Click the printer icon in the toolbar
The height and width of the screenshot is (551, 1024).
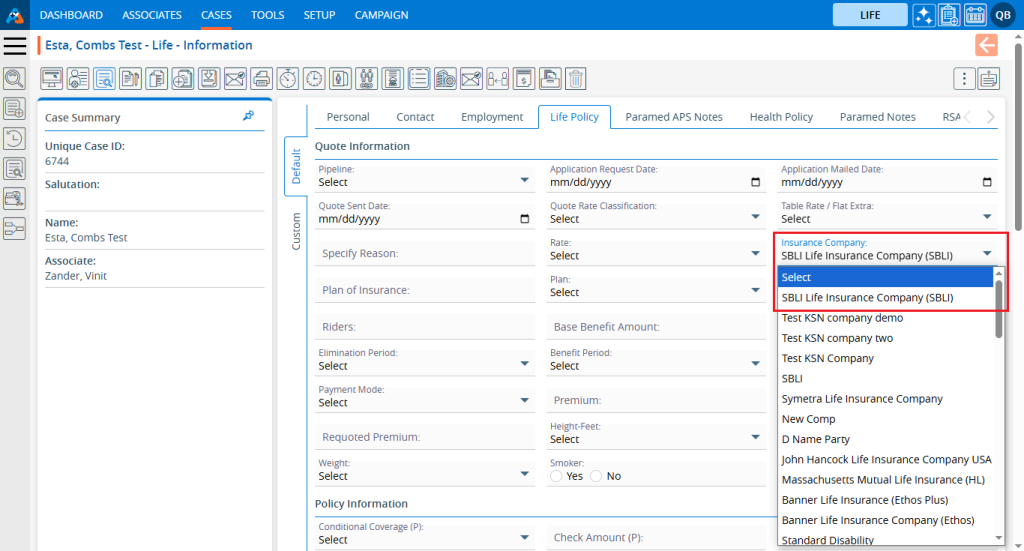pyautogui.click(x=261, y=78)
